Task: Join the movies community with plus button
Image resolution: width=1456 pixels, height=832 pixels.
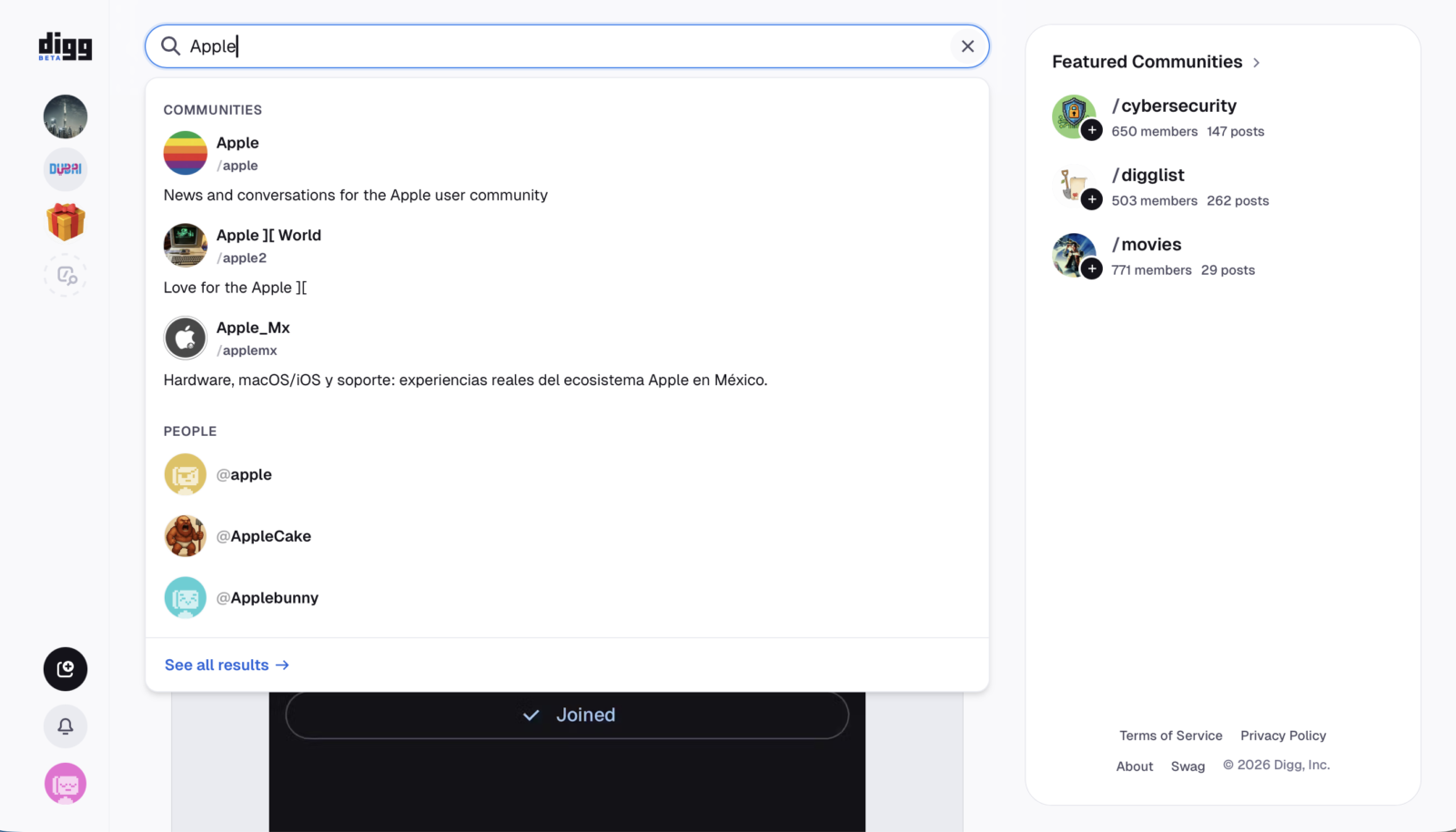Action: (x=1092, y=269)
